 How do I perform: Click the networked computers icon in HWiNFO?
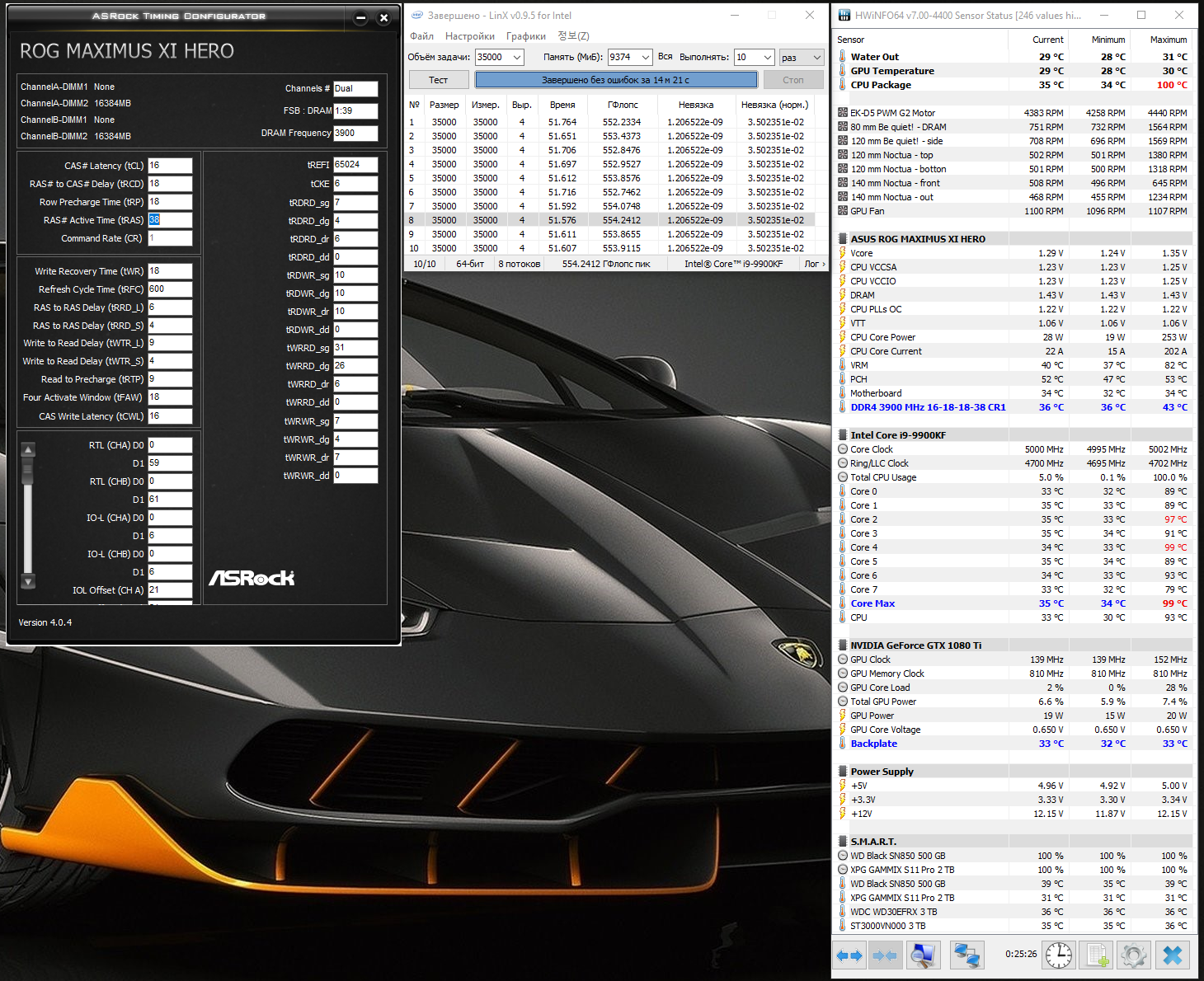point(966,955)
